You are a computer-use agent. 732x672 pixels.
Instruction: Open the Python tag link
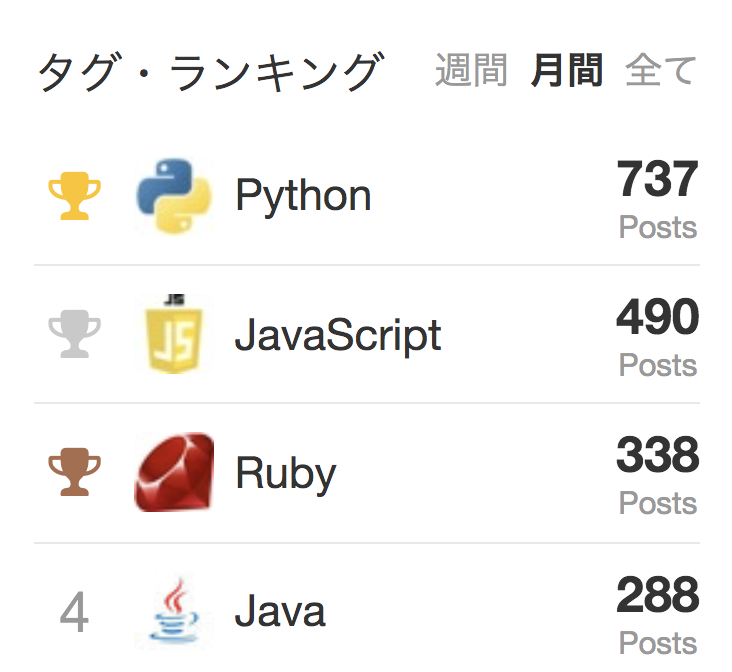(x=303, y=196)
